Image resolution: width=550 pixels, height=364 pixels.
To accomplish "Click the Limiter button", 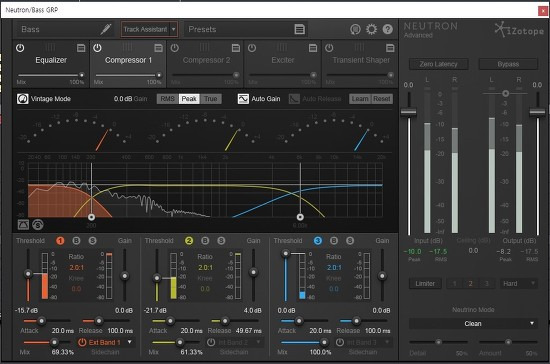I will pyautogui.click(x=425, y=283).
